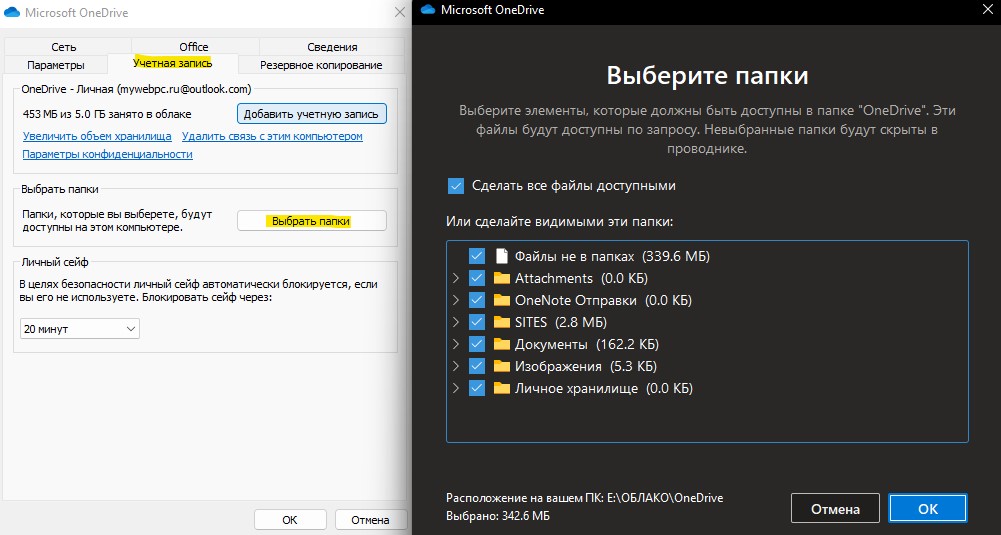The image size is (1001, 535).
Task: Select the Документы (162.2 КБ) label
Action: point(587,344)
